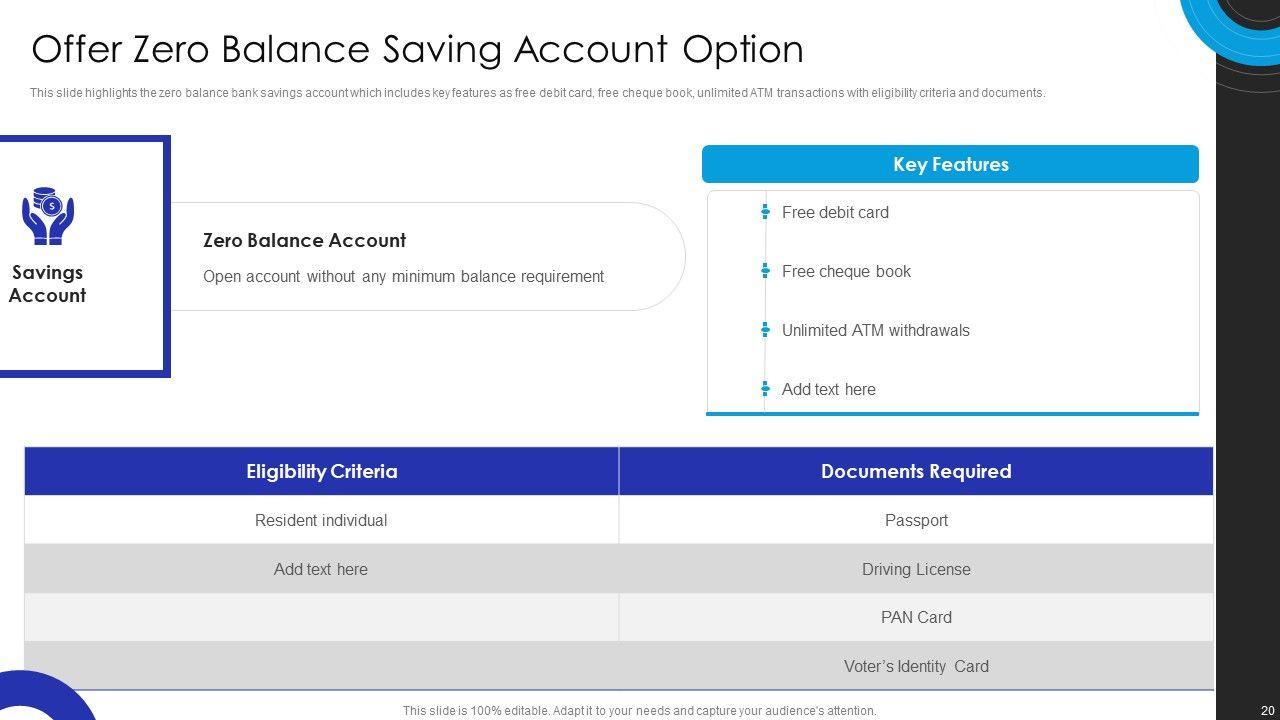The image size is (1280, 720).
Task: Click the savings account hands-with-coins icon
Action: click(48, 216)
